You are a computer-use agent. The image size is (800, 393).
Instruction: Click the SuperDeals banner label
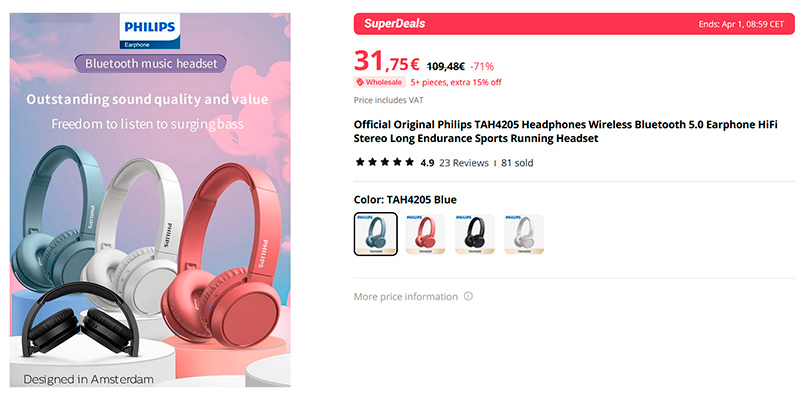[394, 24]
